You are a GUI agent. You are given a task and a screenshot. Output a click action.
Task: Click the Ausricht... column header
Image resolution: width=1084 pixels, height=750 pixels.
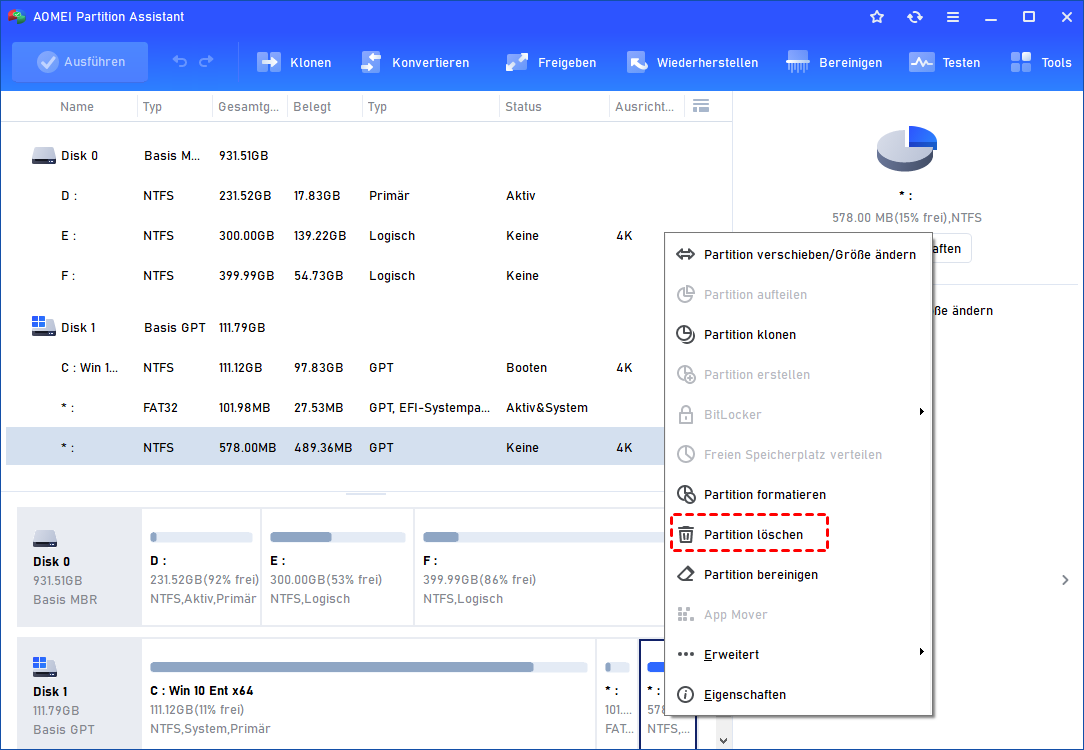[644, 106]
